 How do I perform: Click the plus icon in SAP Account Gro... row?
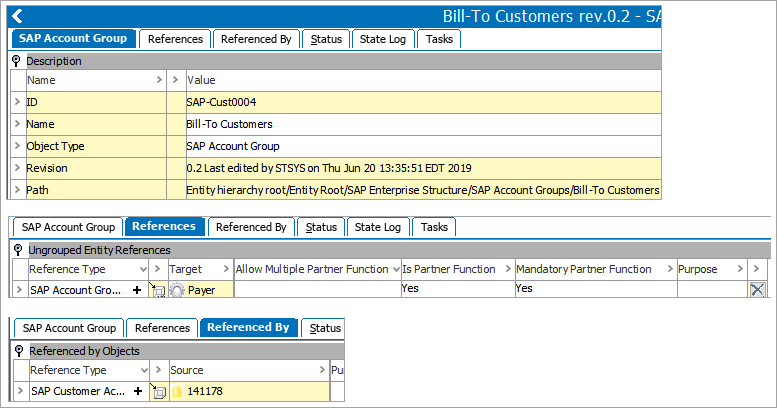click(137, 290)
